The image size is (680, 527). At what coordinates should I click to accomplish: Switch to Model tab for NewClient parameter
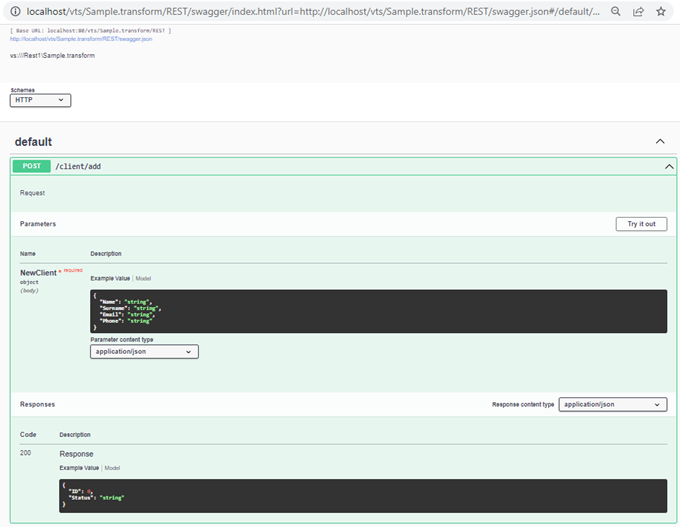(143, 278)
